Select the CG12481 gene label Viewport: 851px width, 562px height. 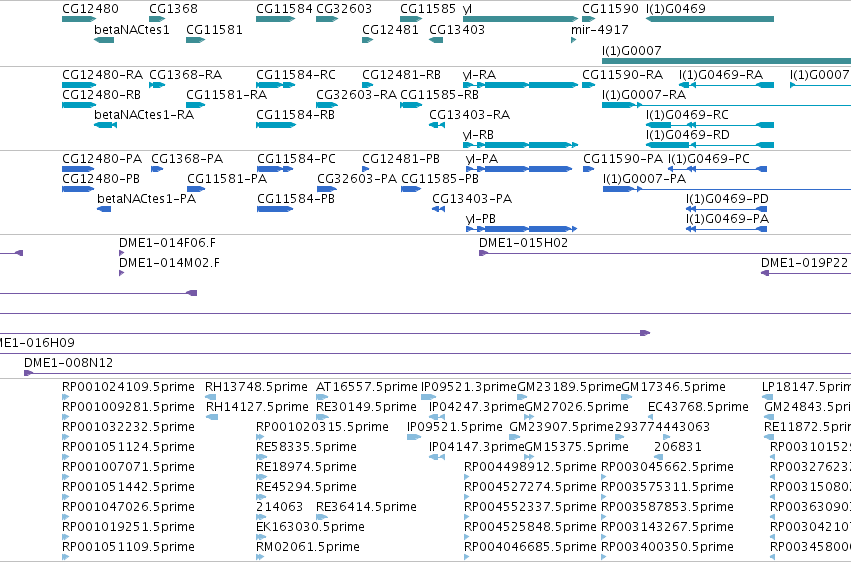coord(390,29)
